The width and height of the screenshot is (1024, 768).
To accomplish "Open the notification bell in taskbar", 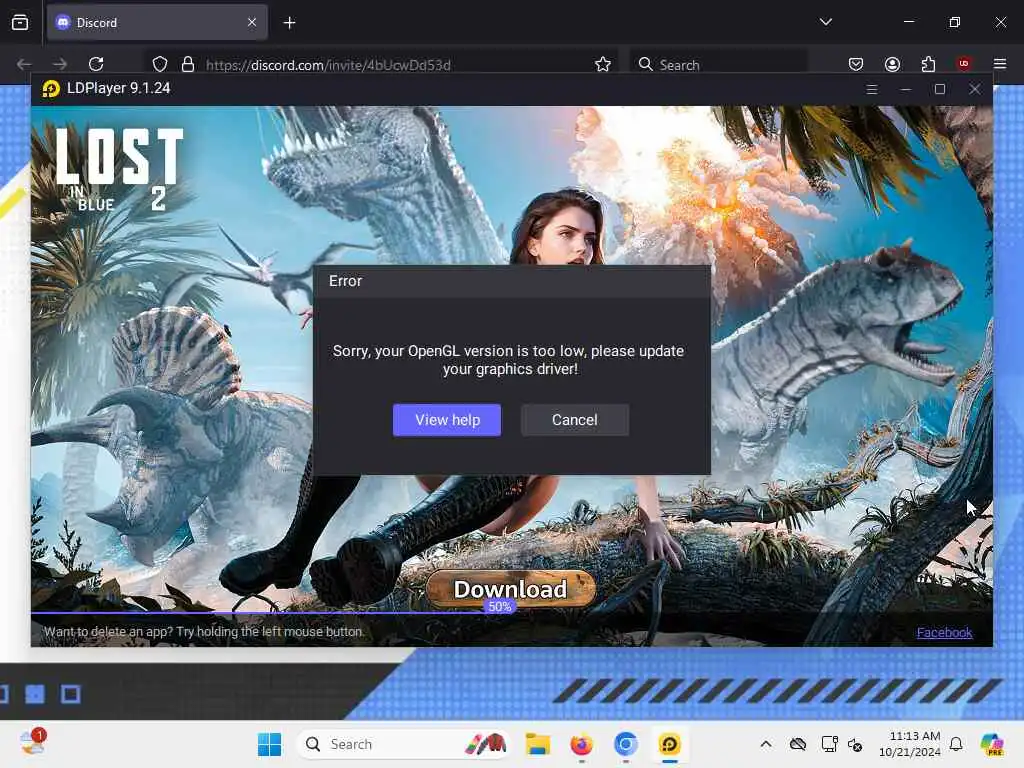I will 956,744.
